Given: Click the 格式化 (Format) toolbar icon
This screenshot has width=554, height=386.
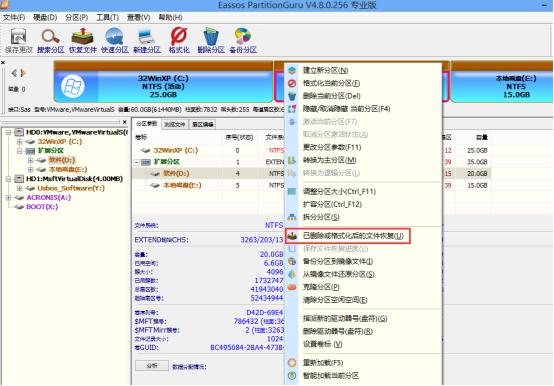Looking at the screenshot, I should coord(179,40).
